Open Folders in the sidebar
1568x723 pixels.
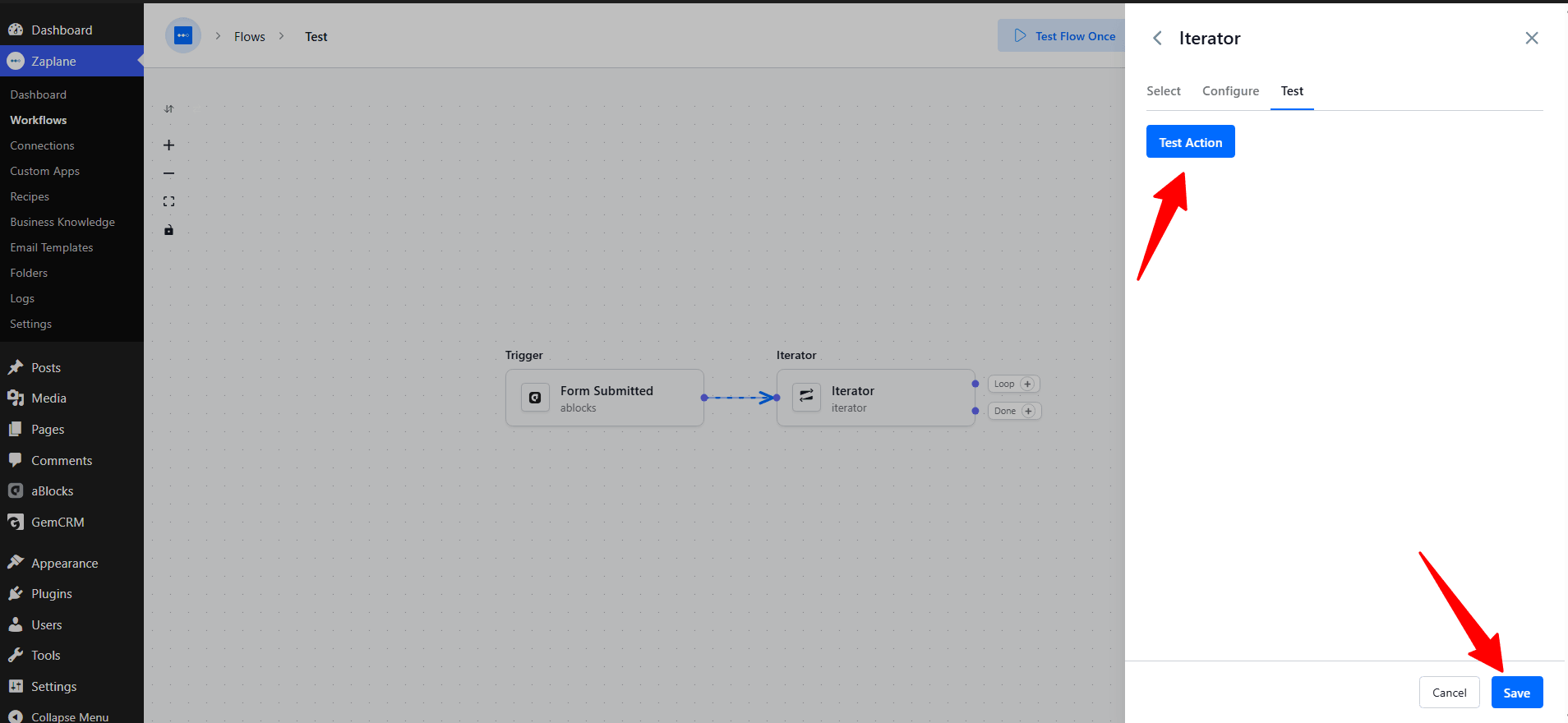point(29,273)
